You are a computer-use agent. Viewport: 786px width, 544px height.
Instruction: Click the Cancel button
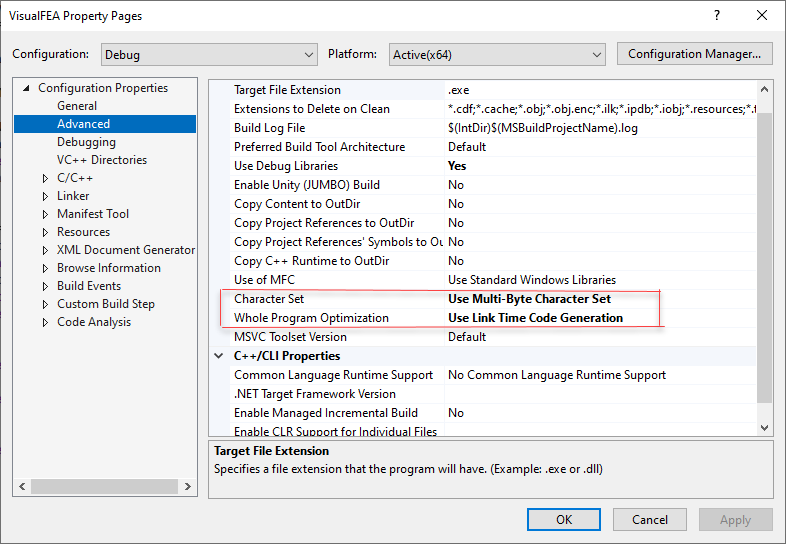[x=649, y=519]
